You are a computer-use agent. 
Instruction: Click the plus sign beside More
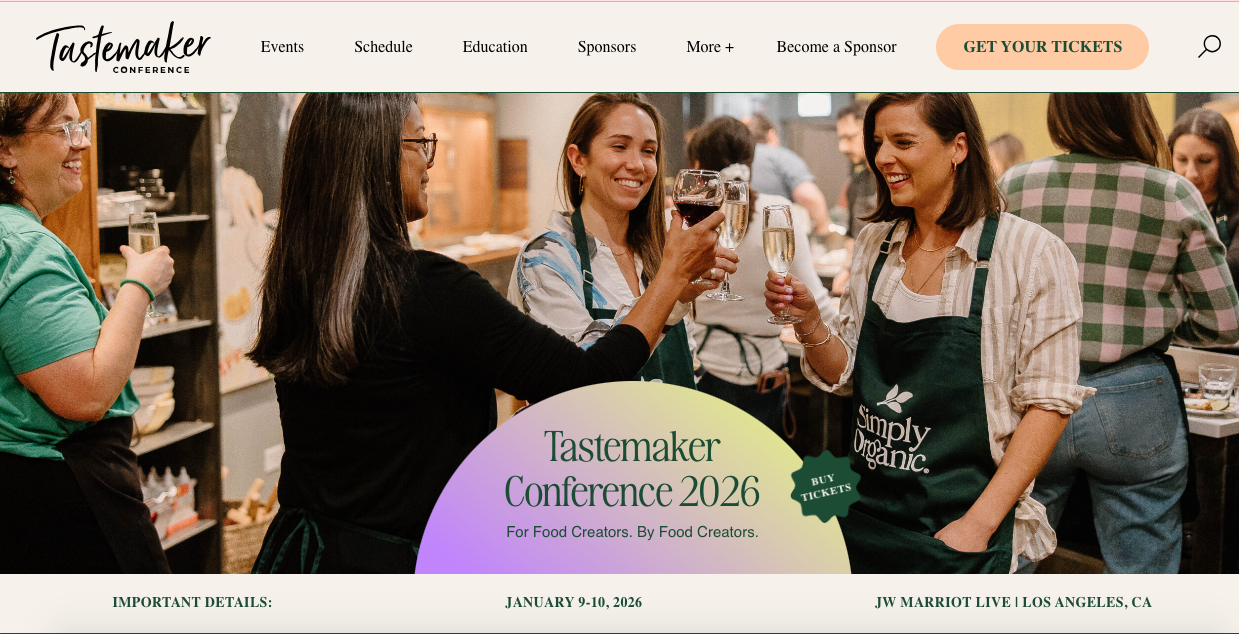coord(729,47)
